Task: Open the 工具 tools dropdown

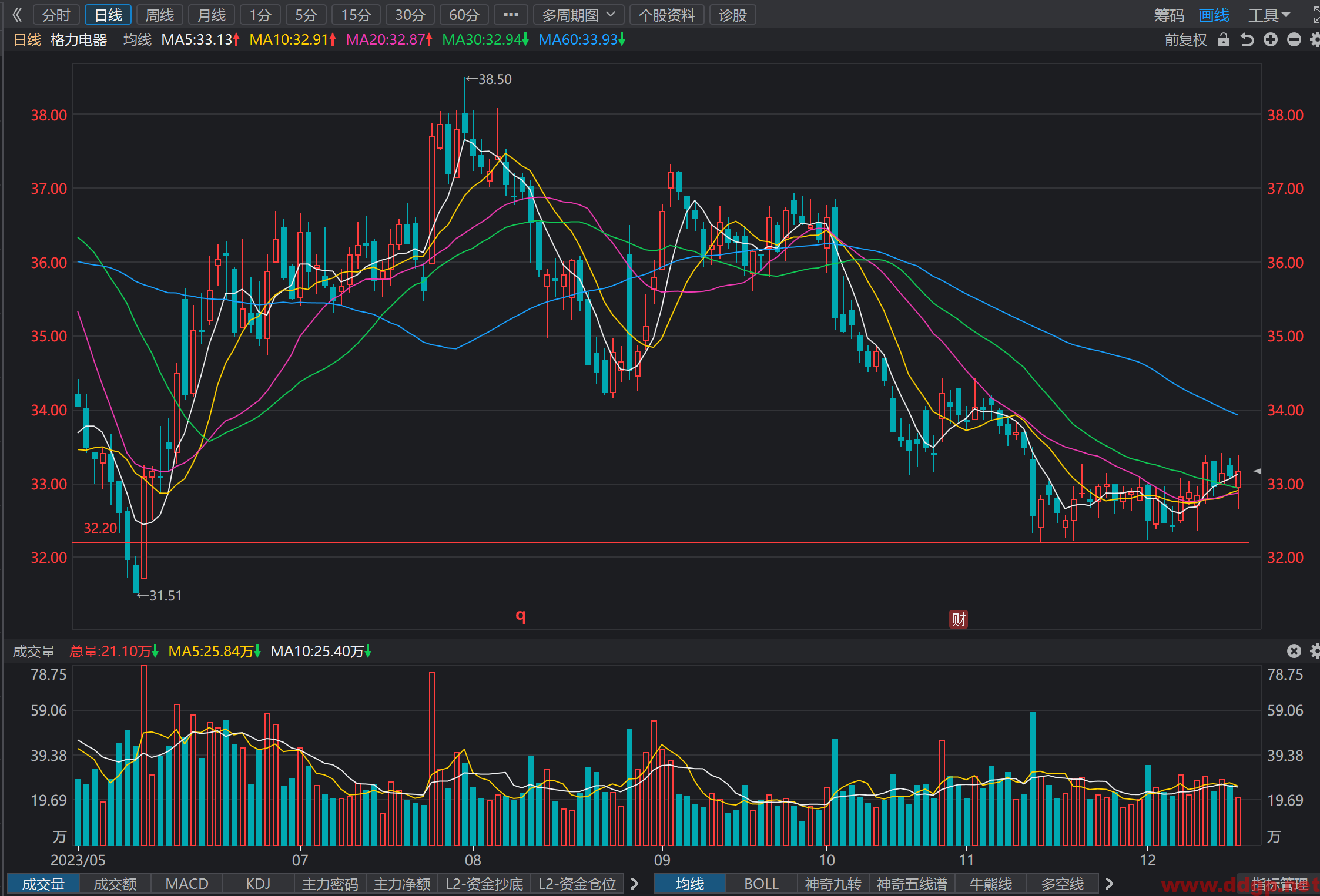Action: click(x=1269, y=15)
